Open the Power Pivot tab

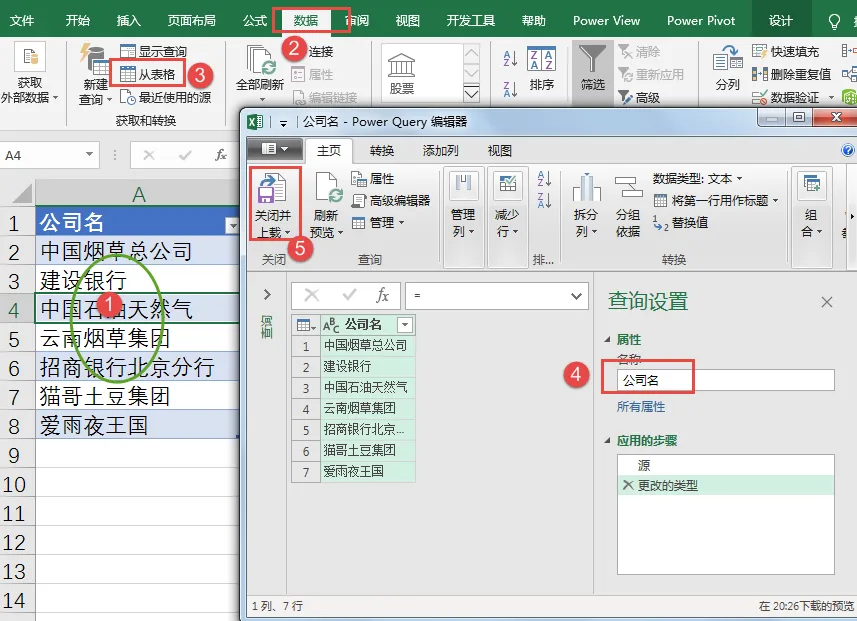point(701,21)
